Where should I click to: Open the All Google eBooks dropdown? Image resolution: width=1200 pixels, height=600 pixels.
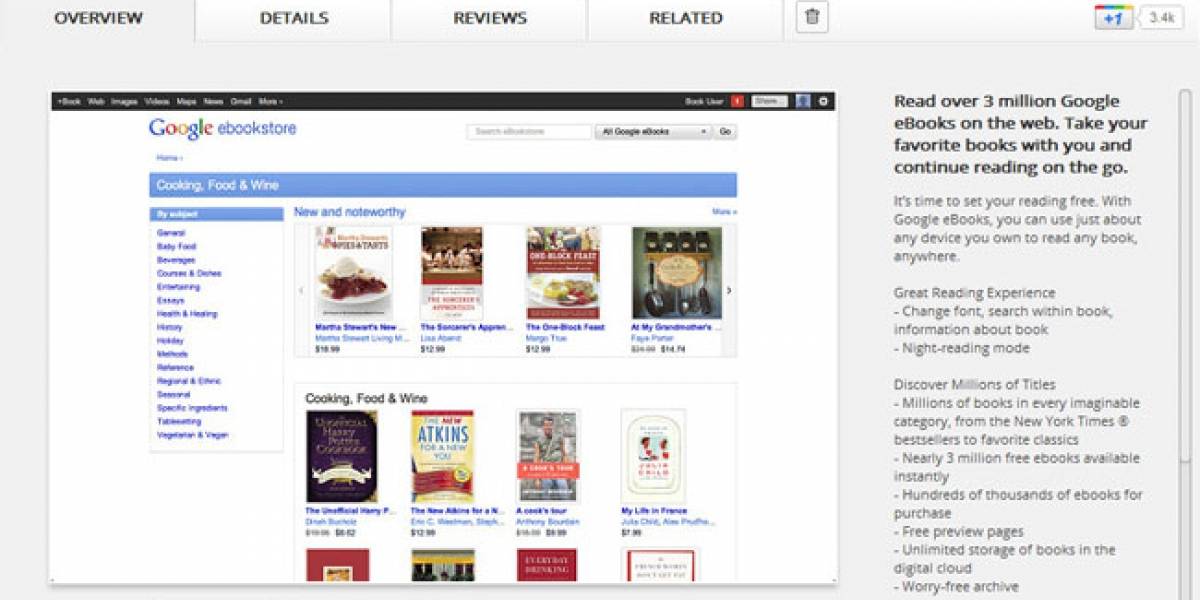point(653,131)
